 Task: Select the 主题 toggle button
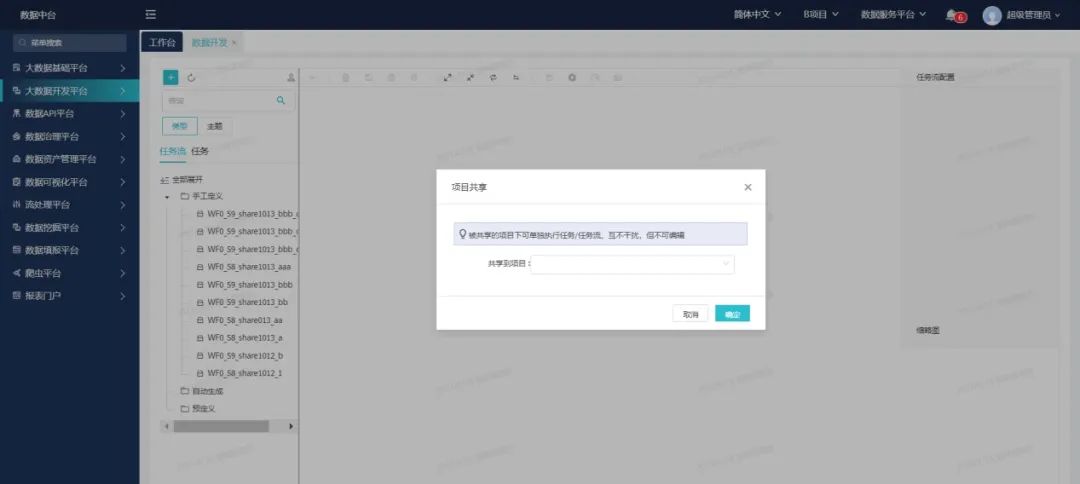pos(215,126)
